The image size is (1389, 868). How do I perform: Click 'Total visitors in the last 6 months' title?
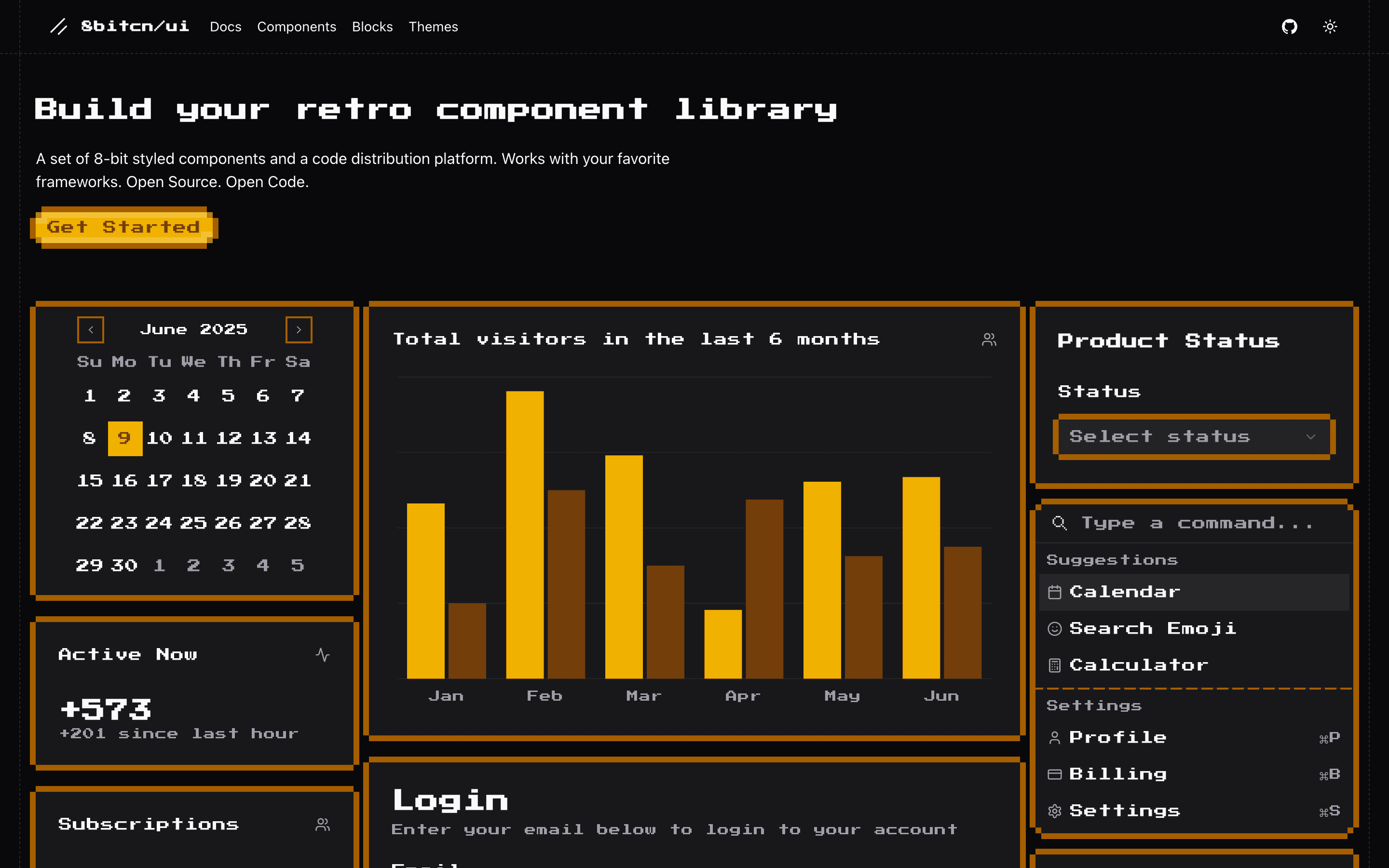point(636,339)
